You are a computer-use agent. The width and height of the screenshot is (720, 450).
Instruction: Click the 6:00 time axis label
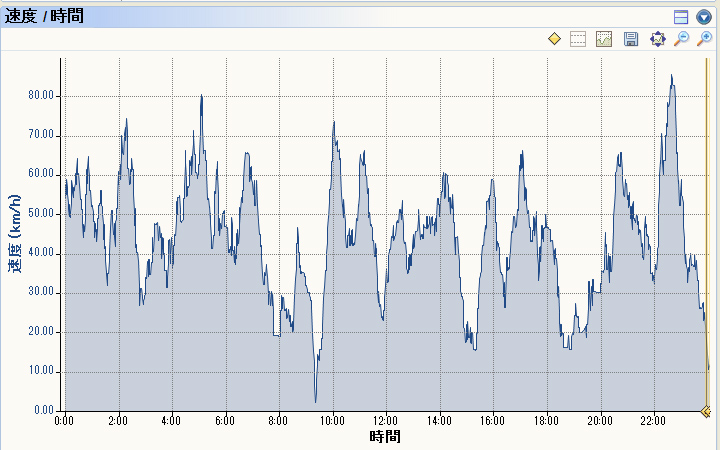pos(225,421)
